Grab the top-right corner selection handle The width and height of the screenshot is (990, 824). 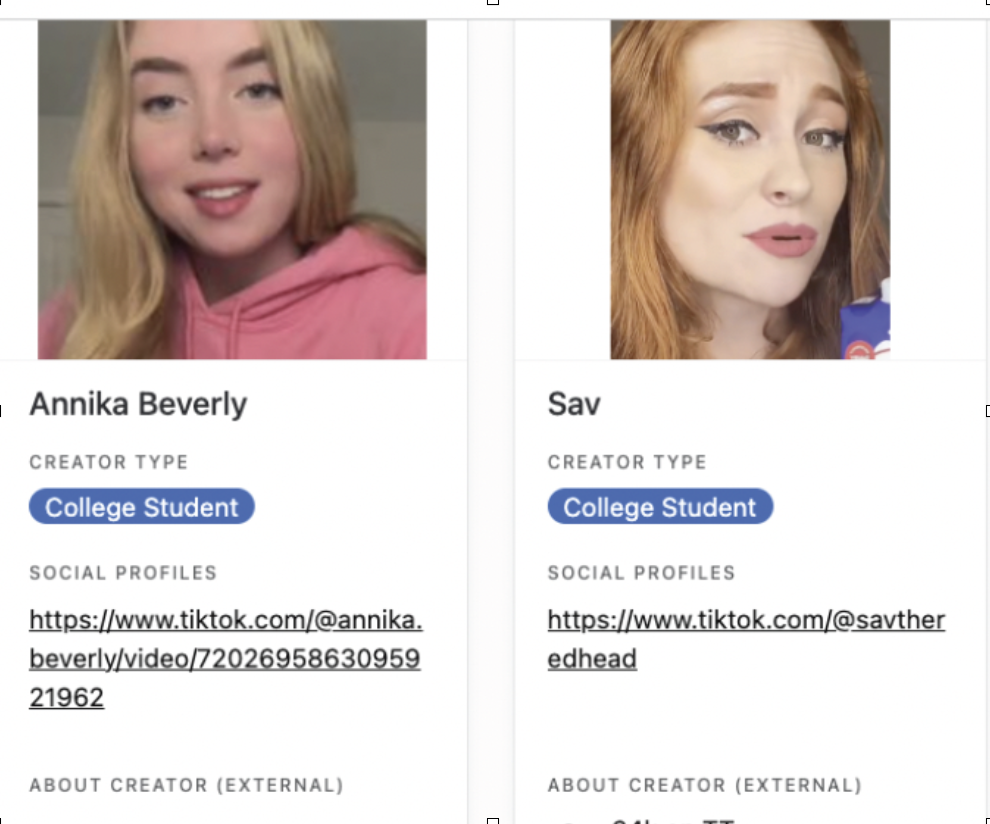pyautogui.click(x=988, y=2)
